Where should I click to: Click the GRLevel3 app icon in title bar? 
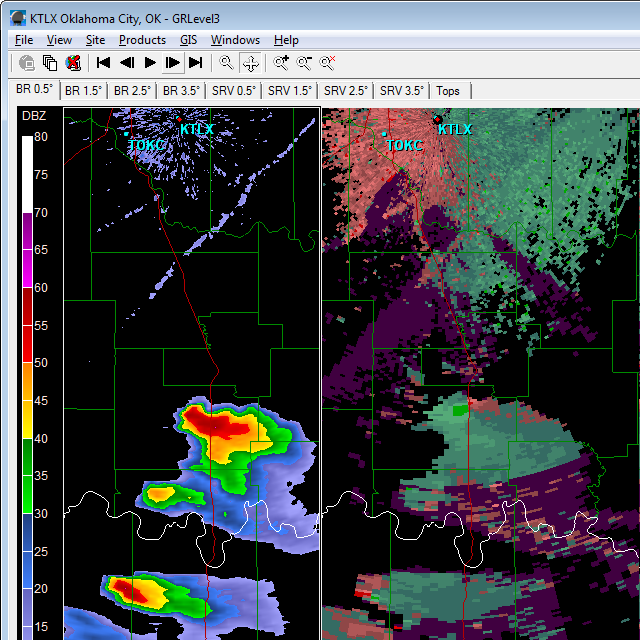(18, 18)
